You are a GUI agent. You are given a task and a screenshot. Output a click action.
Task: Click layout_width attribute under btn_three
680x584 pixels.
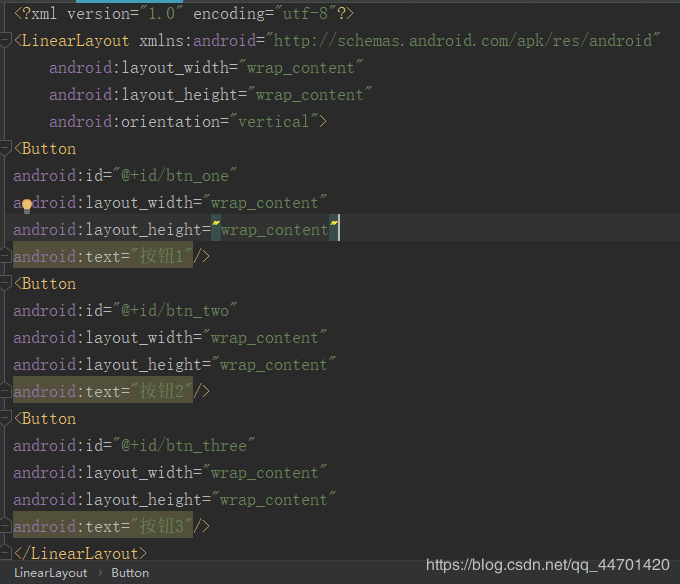170,472
